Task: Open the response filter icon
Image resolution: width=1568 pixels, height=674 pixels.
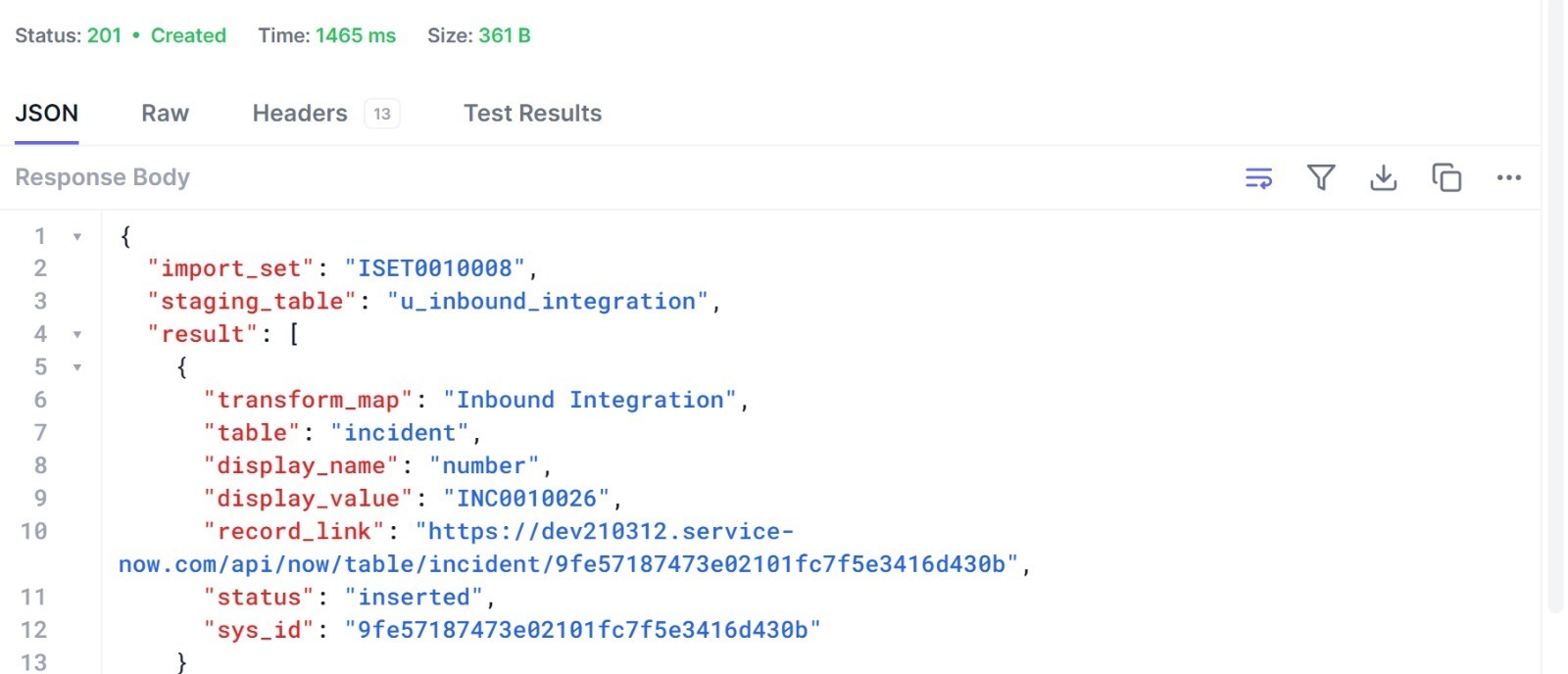Action: pyautogui.click(x=1321, y=178)
